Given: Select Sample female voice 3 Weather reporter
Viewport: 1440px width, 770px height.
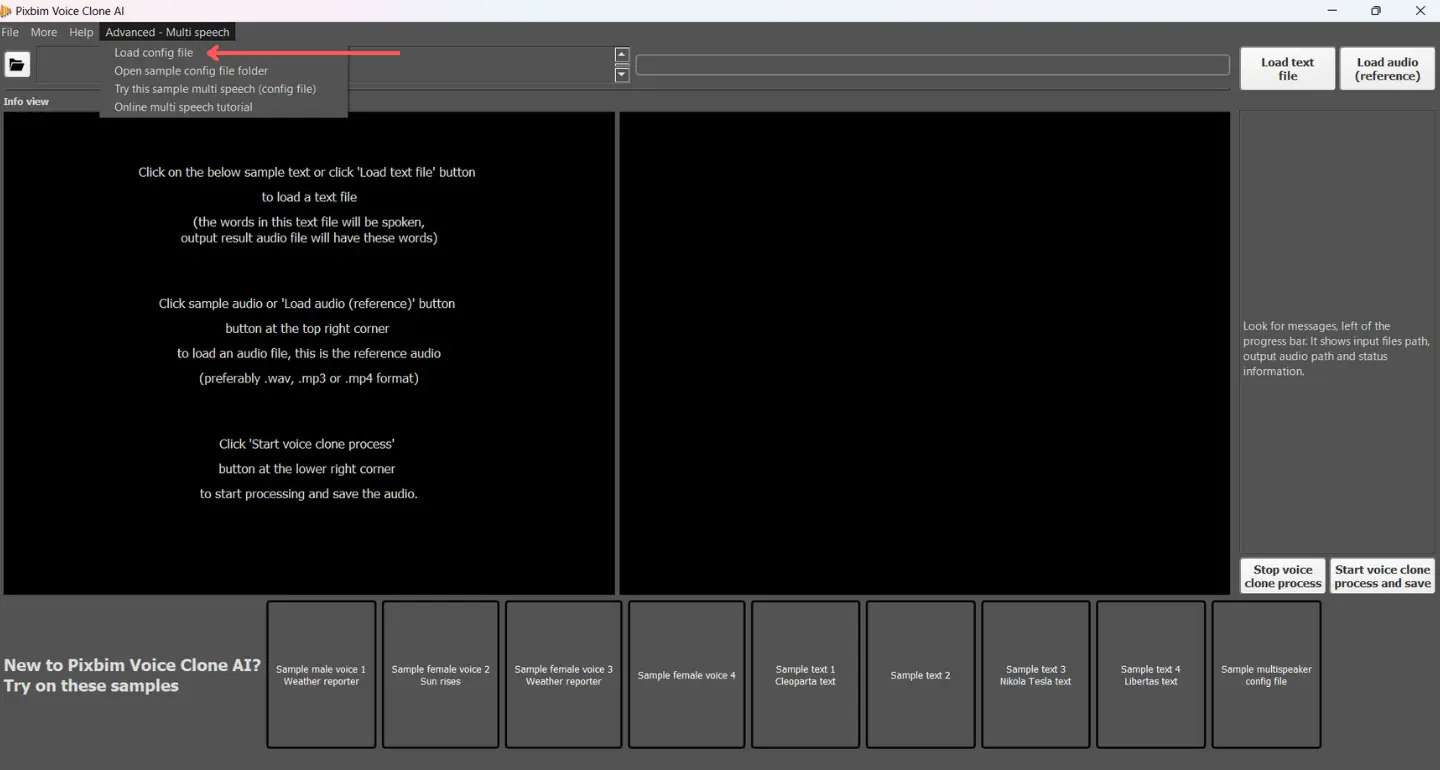Looking at the screenshot, I should [x=564, y=675].
